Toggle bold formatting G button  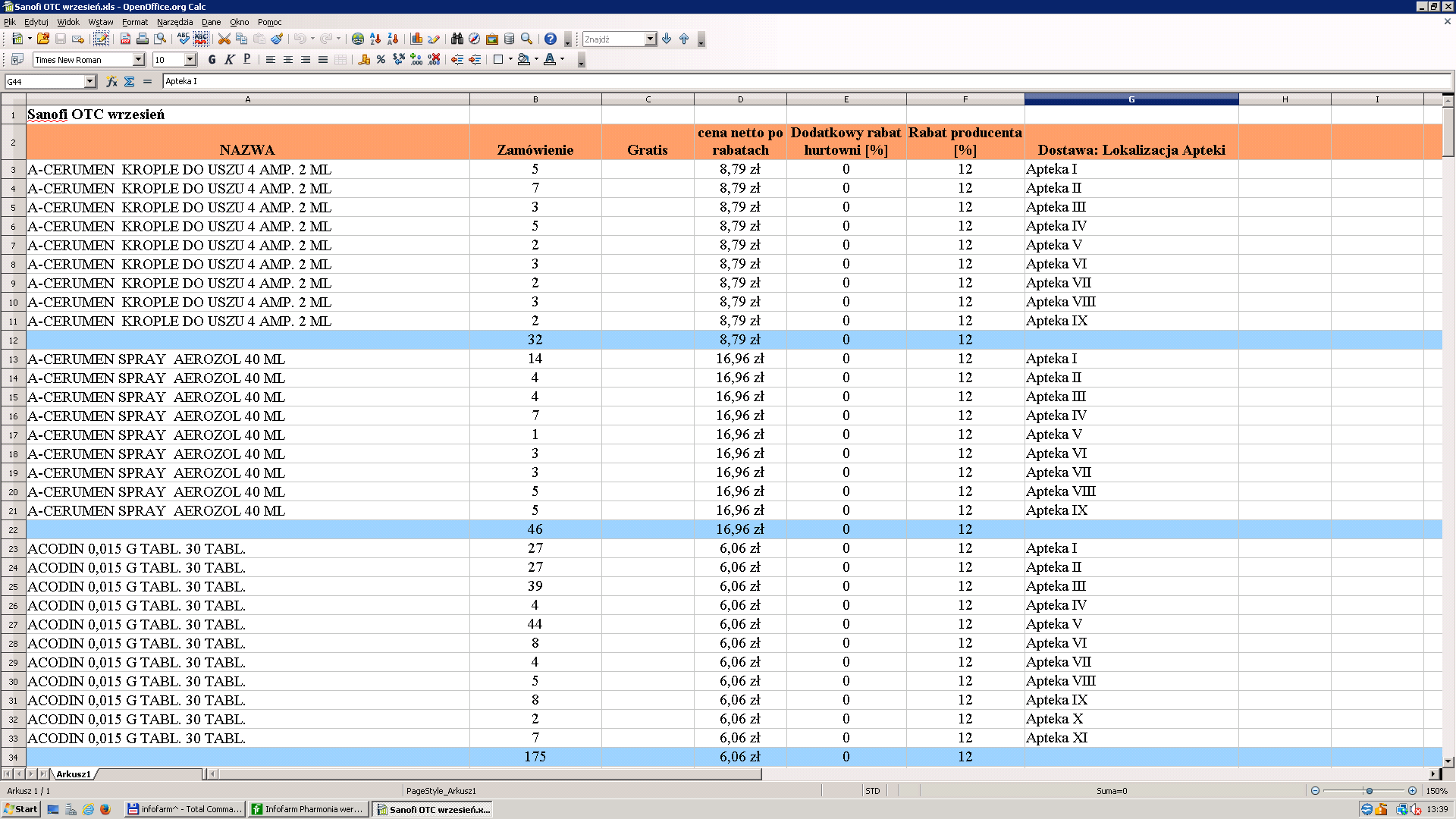(212, 59)
